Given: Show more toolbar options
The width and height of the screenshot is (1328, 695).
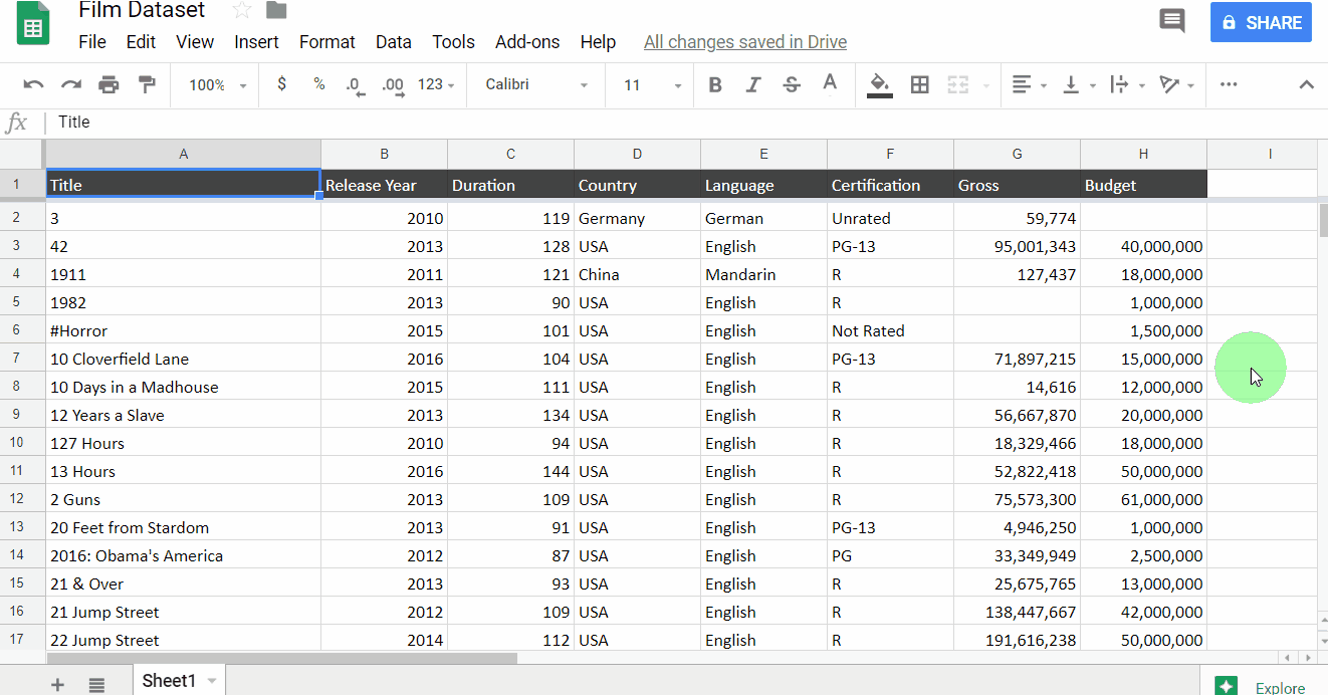Looking at the screenshot, I should click(1229, 85).
